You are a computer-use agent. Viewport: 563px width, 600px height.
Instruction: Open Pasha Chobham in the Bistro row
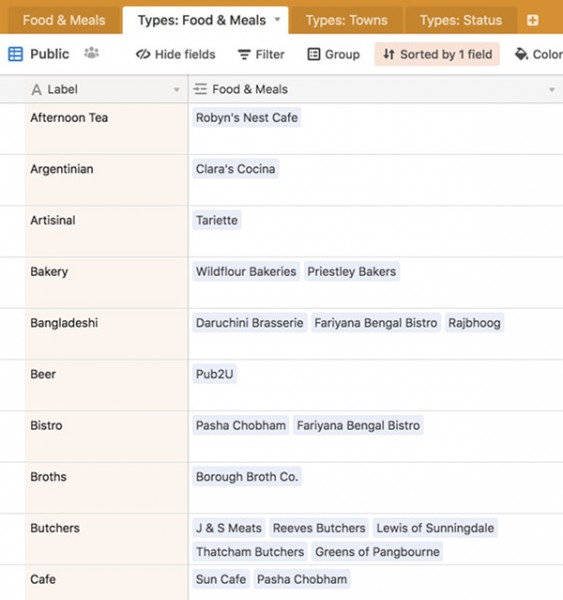[241, 425]
